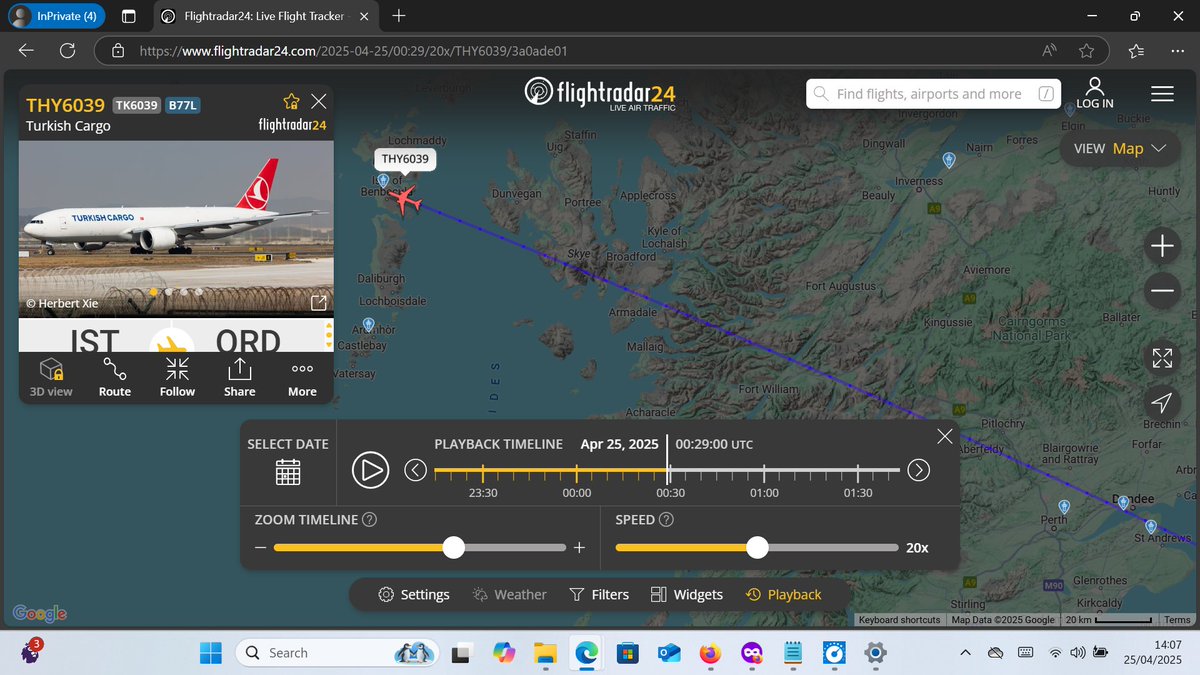The image size is (1200, 675).
Task: Log in to Flightradar24 account
Action: pos(1095,93)
